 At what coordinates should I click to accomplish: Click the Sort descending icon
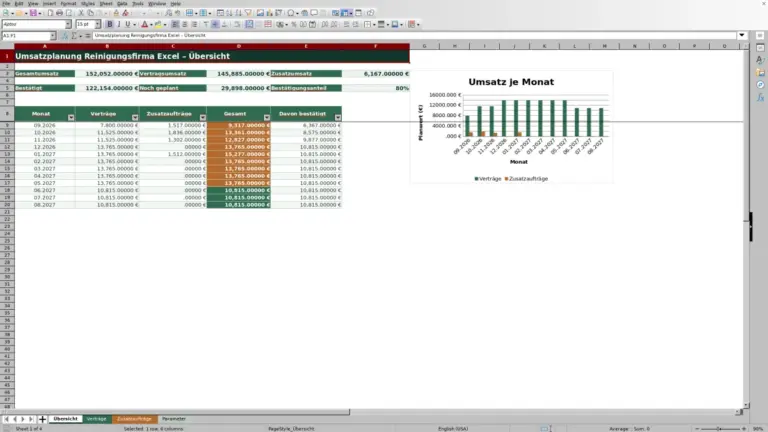239,13
